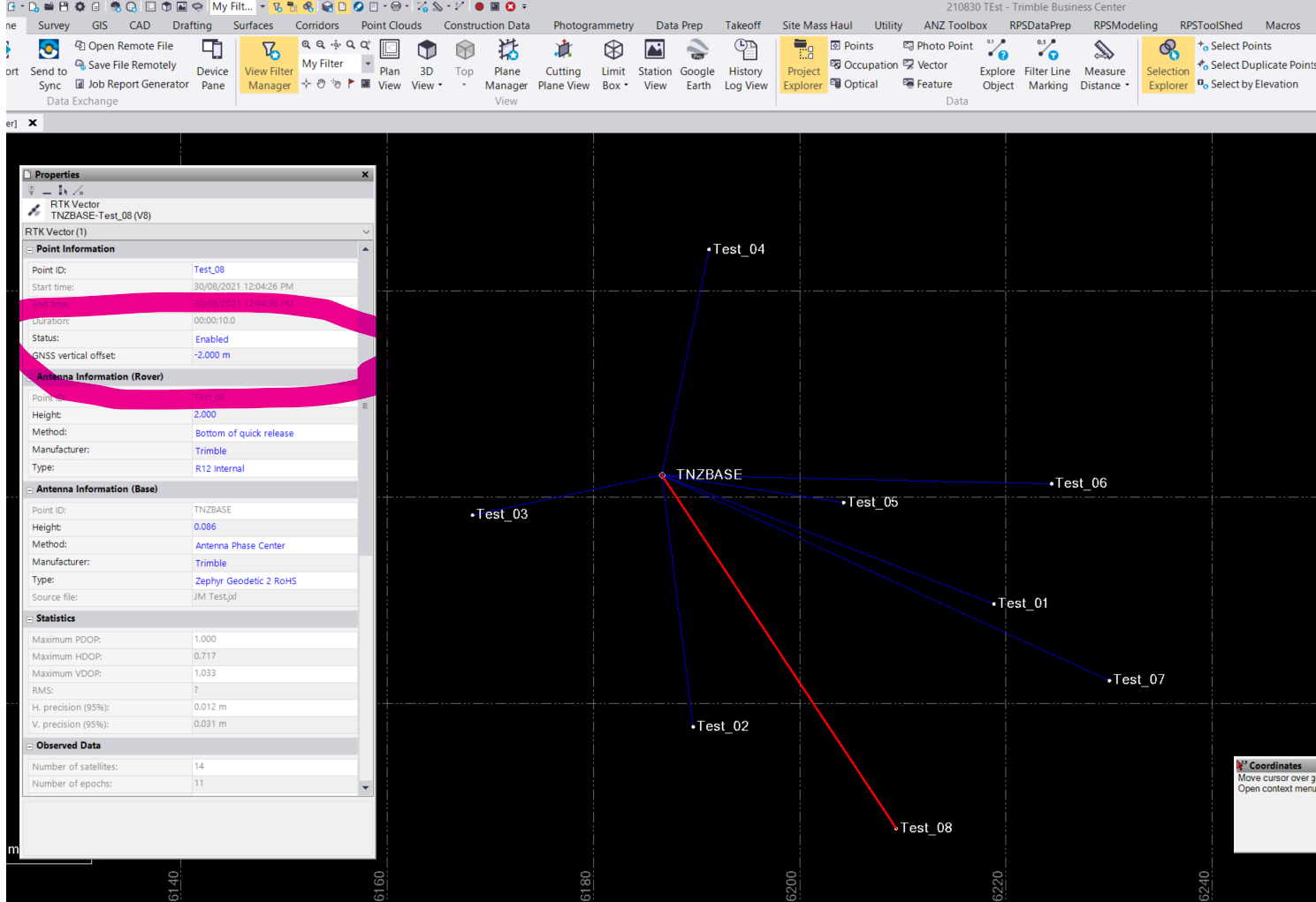Image resolution: width=1316 pixels, height=902 pixels.
Task: Toggle Photo Point display
Action: pyautogui.click(x=938, y=45)
